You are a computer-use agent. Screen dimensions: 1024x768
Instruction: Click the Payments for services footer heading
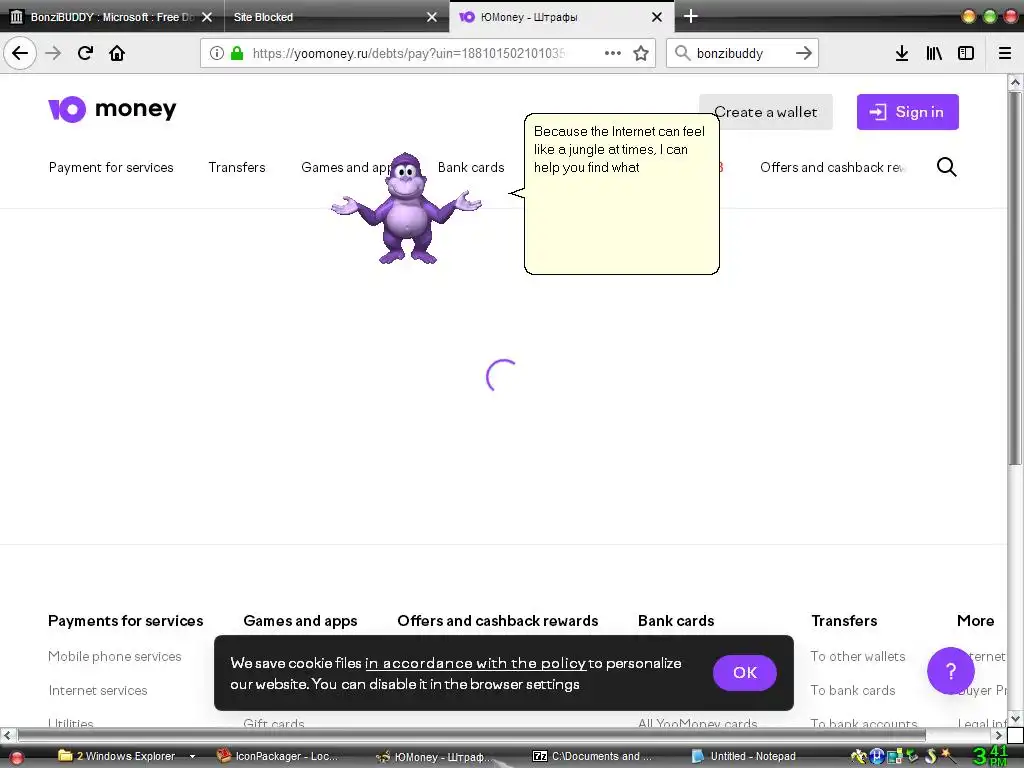click(x=125, y=620)
